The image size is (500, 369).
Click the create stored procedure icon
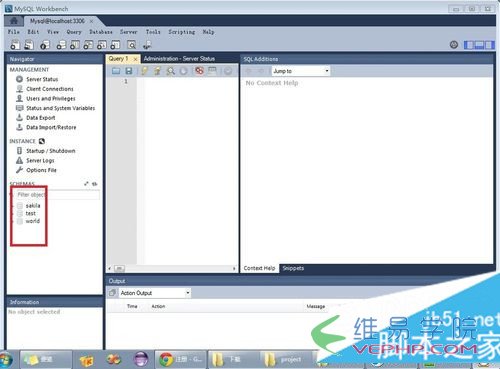click(102, 45)
